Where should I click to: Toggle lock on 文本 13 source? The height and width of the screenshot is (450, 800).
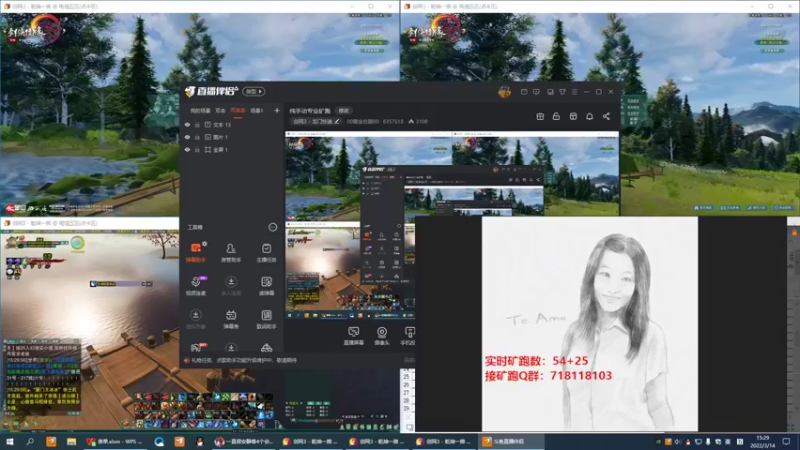coord(197,124)
